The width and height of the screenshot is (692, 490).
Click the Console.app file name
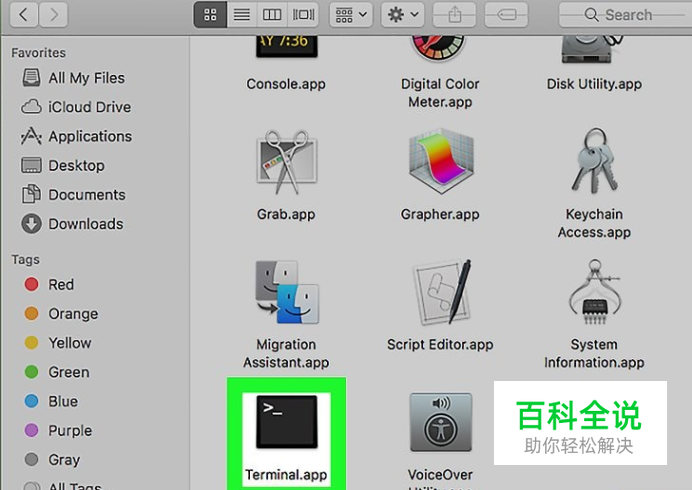286,84
